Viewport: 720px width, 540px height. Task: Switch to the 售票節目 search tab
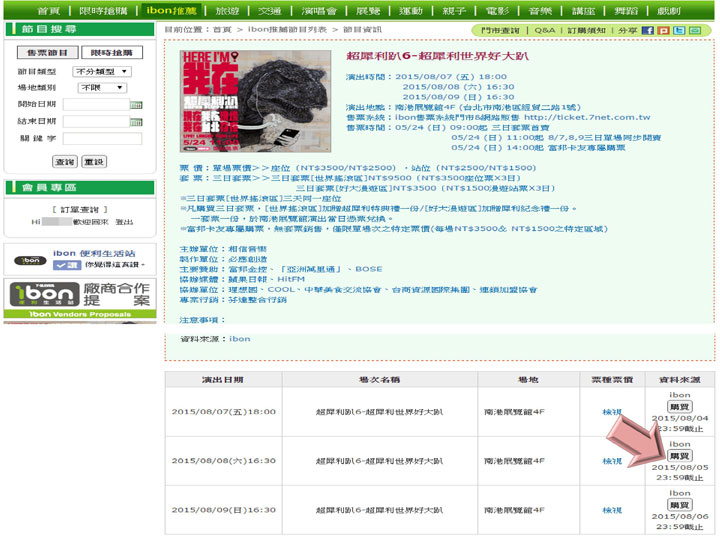pos(47,52)
